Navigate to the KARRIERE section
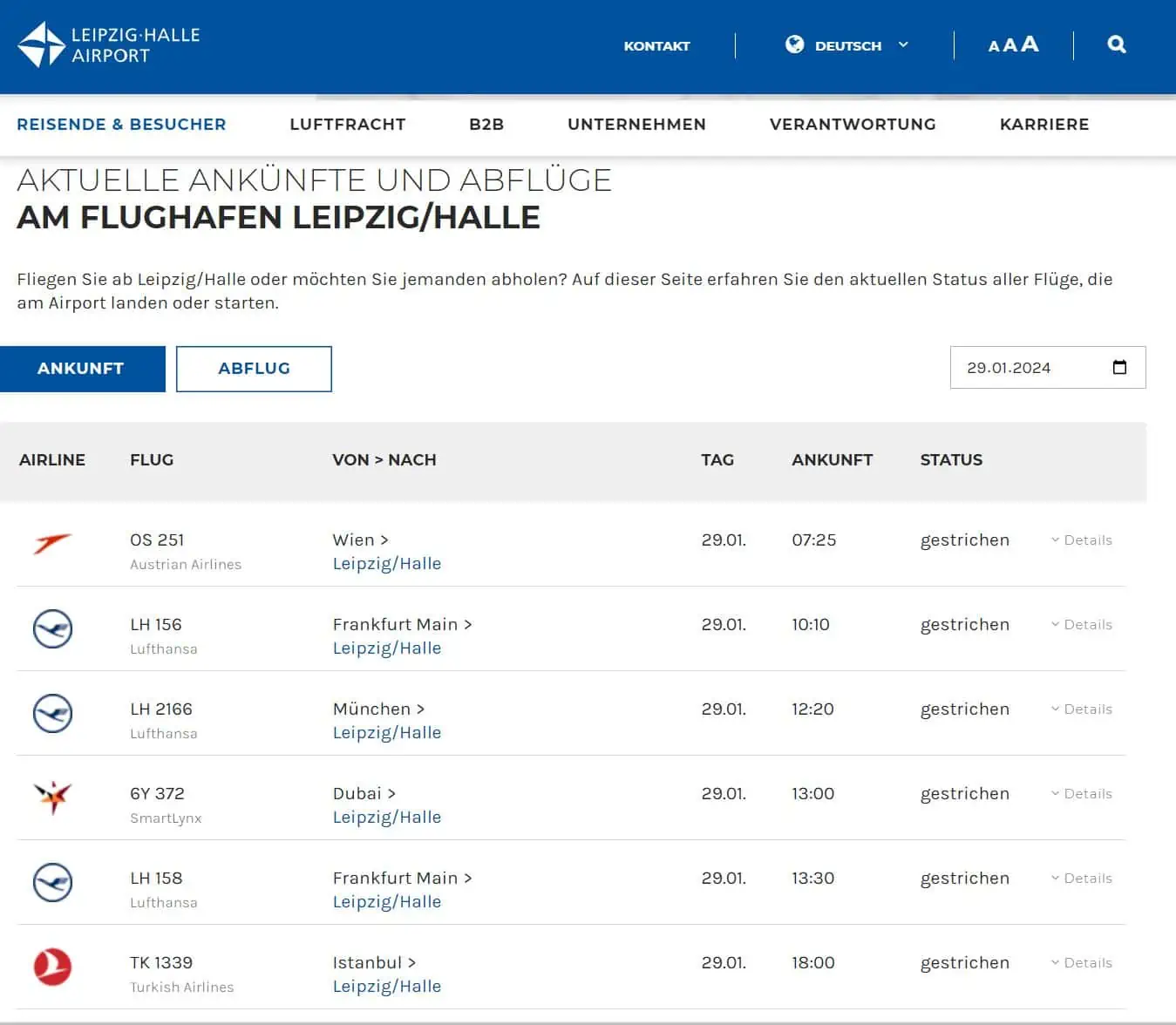 (1043, 125)
